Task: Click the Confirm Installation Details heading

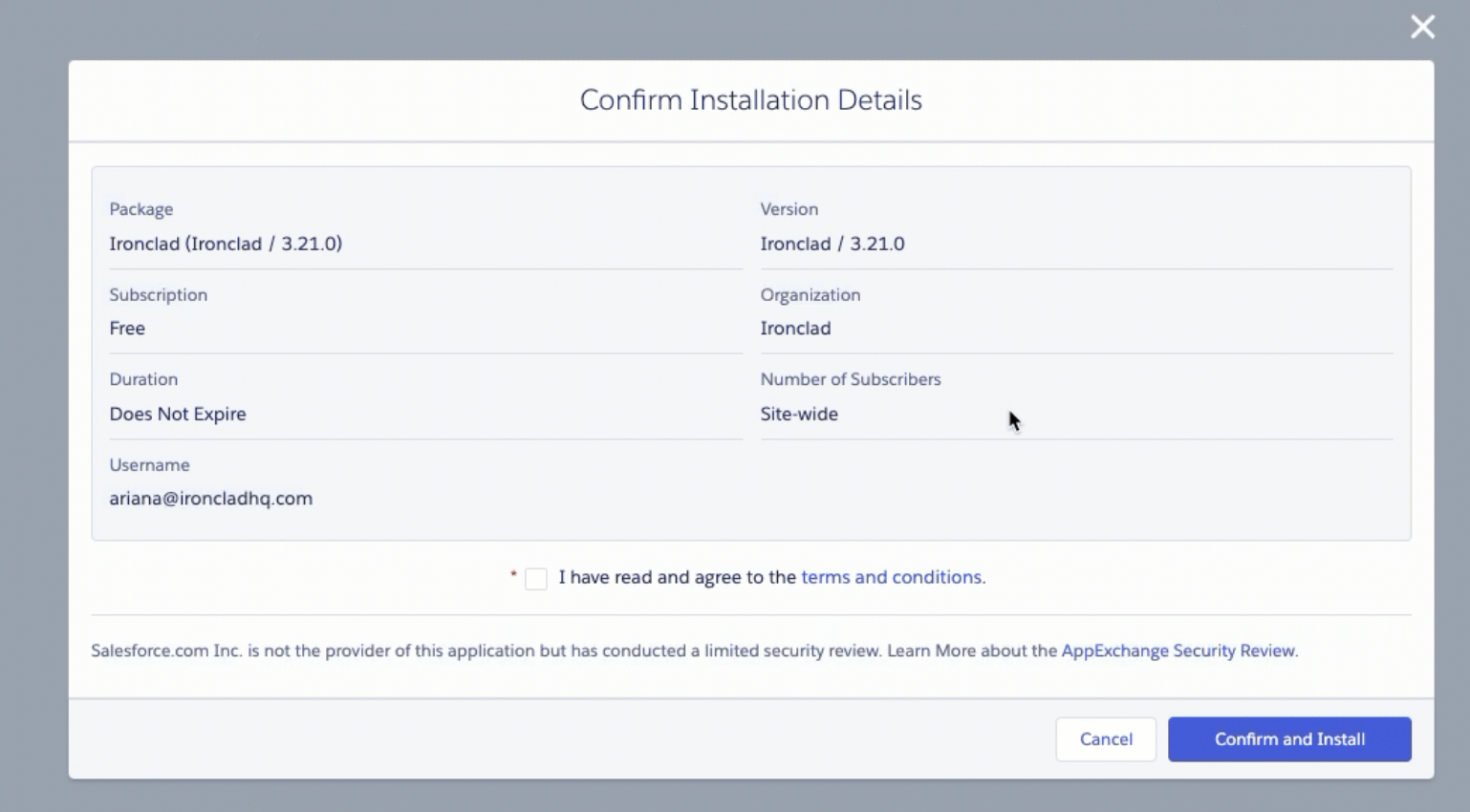Action: click(751, 100)
